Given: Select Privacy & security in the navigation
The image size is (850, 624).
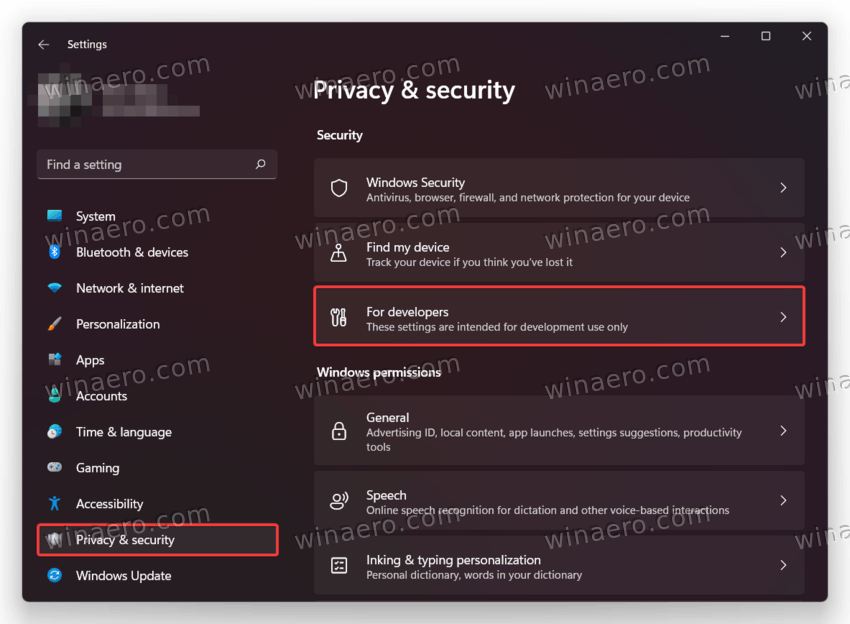Looking at the screenshot, I should [x=122, y=540].
